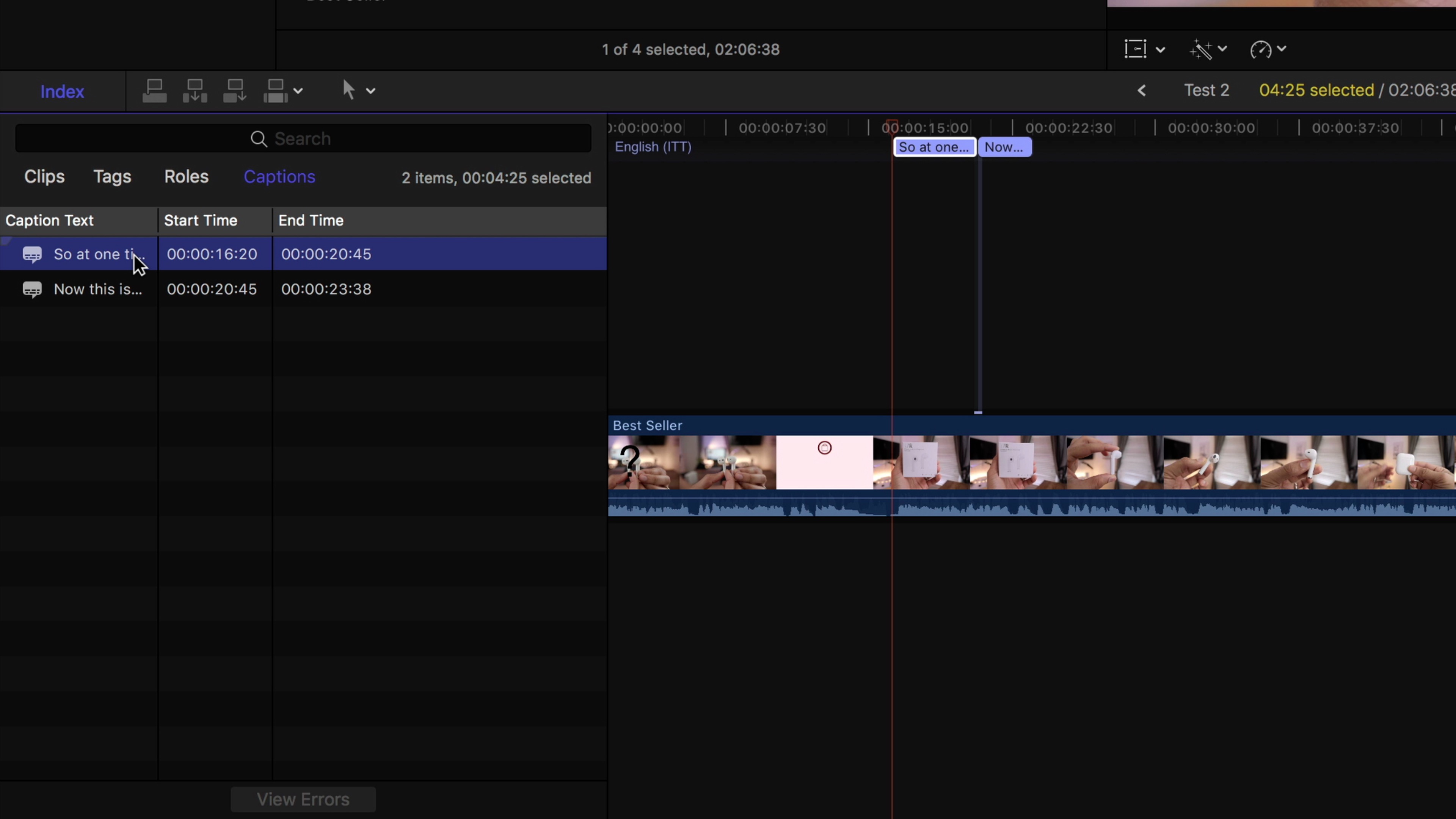Image resolution: width=1456 pixels, height=819 pixels.
Task: Click the retime speedometer icon
Action: (1260, 49)
